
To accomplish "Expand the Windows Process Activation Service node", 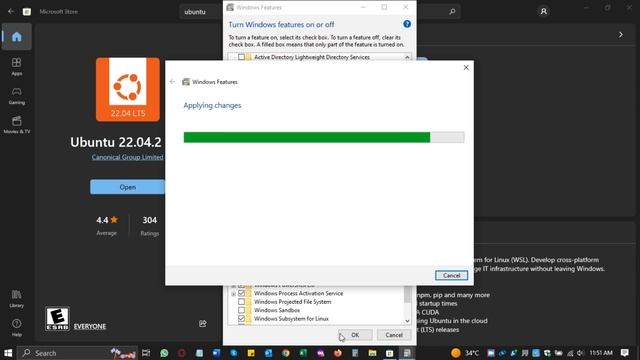I will (x=233, y=293).
